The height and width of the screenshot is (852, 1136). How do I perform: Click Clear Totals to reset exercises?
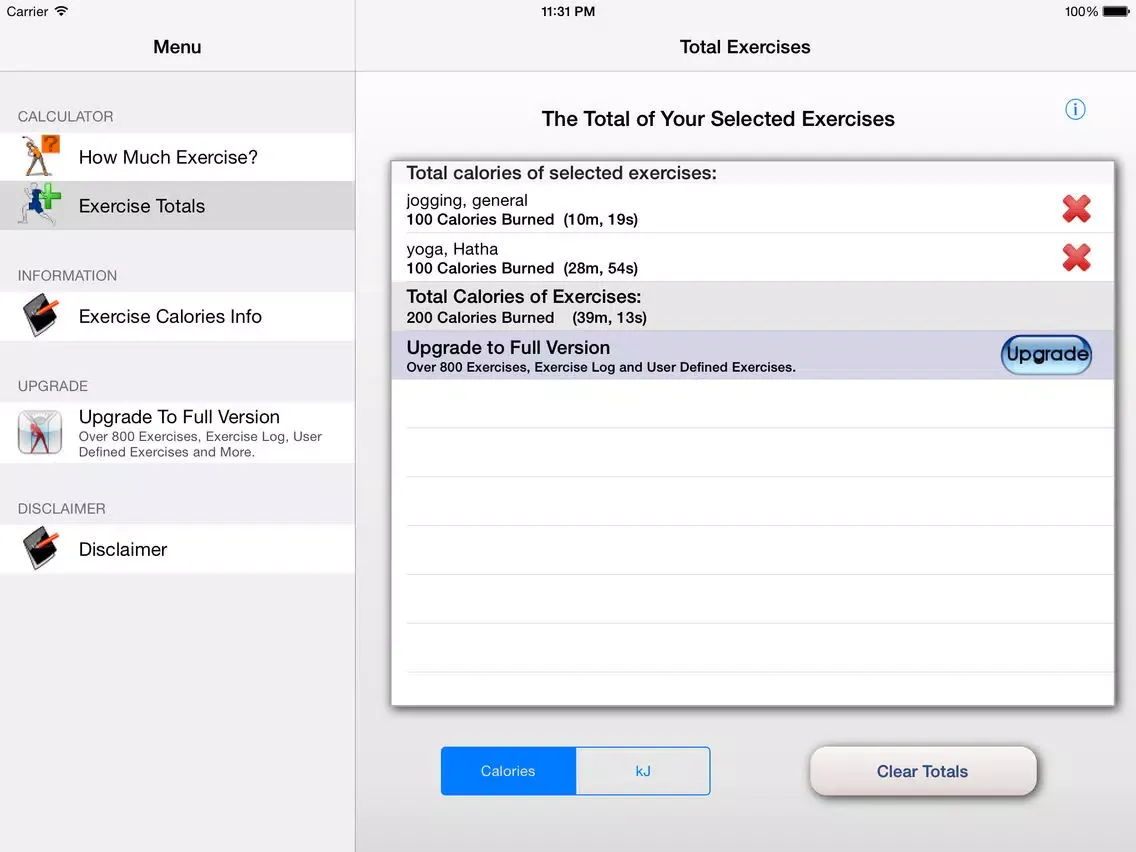pyautogui.click(x=921, y=770)
